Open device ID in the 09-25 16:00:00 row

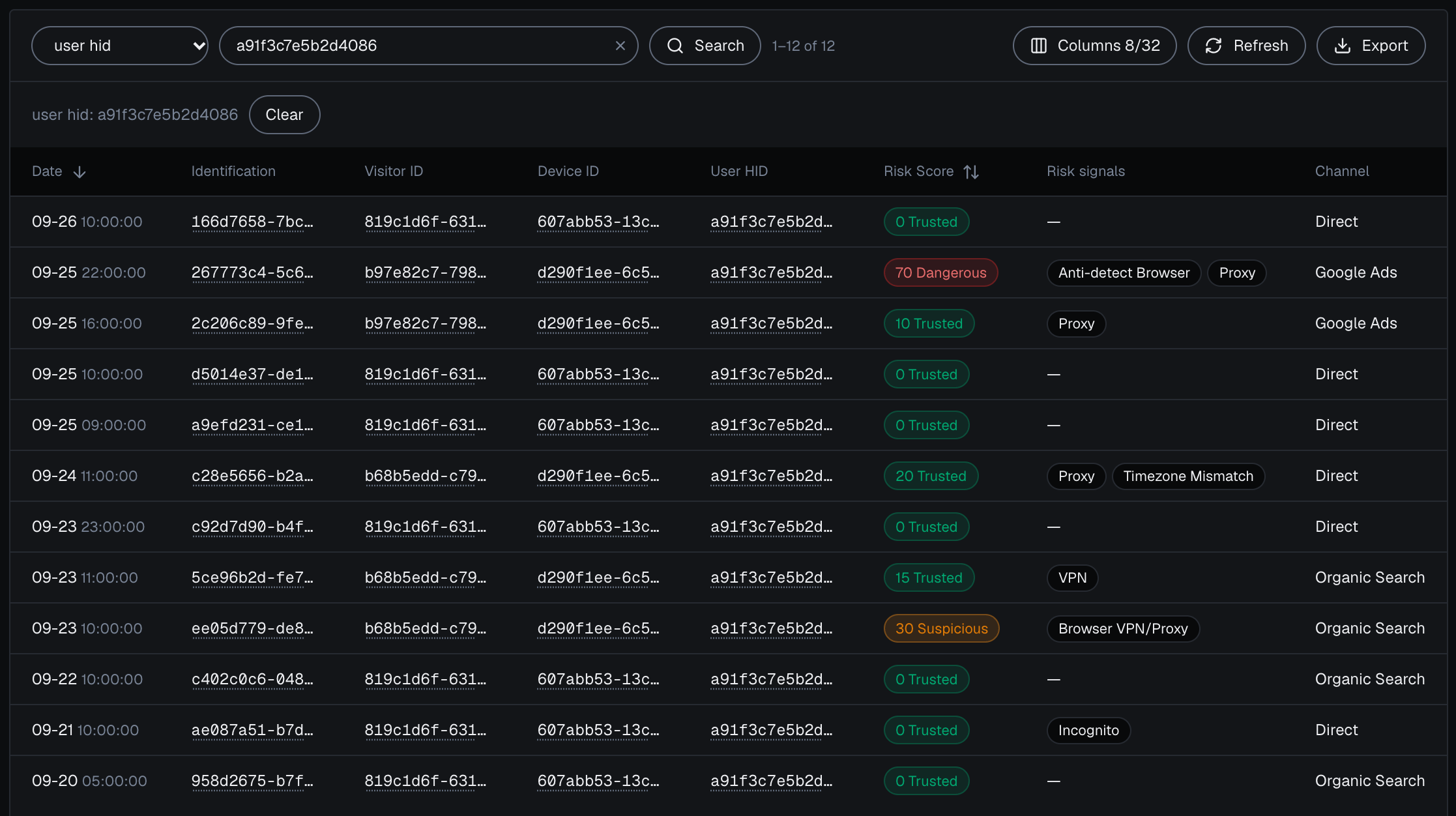[x=598, y=323]
